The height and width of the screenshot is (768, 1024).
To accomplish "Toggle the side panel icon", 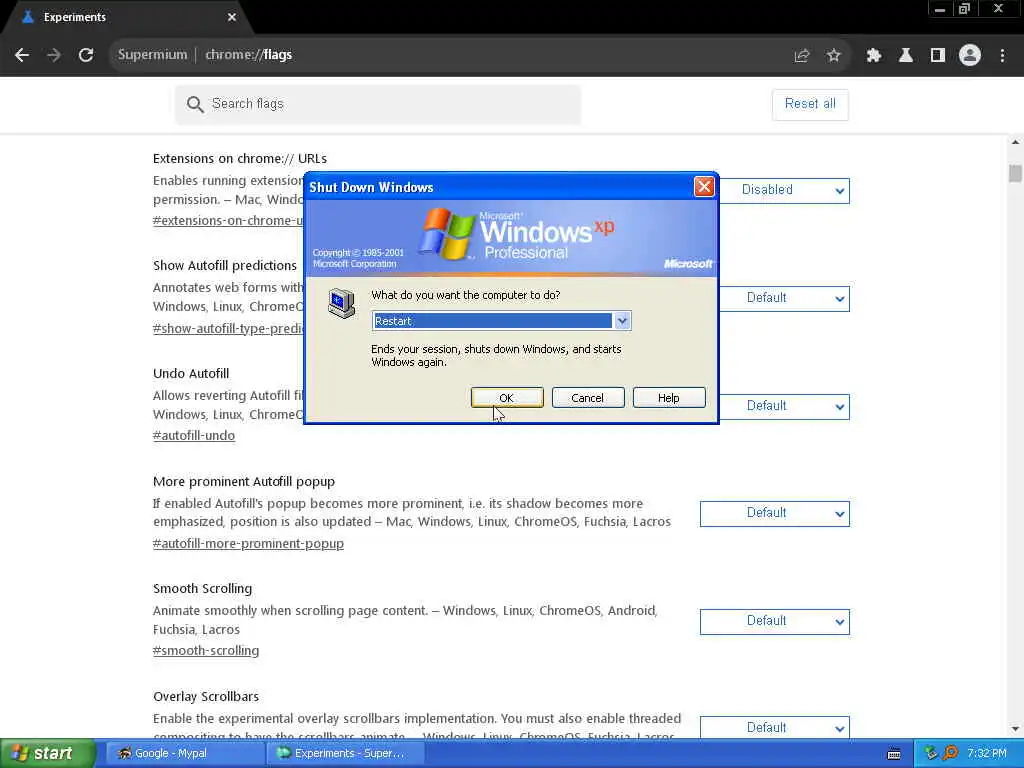I will [938, 56].
